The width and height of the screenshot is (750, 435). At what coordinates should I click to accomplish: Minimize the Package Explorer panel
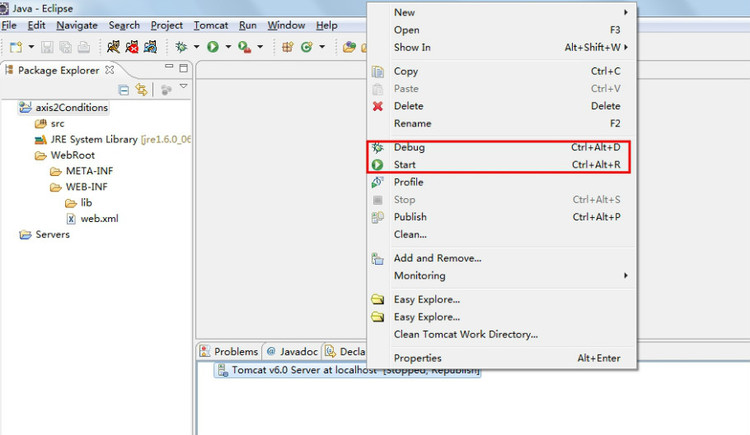169,67
